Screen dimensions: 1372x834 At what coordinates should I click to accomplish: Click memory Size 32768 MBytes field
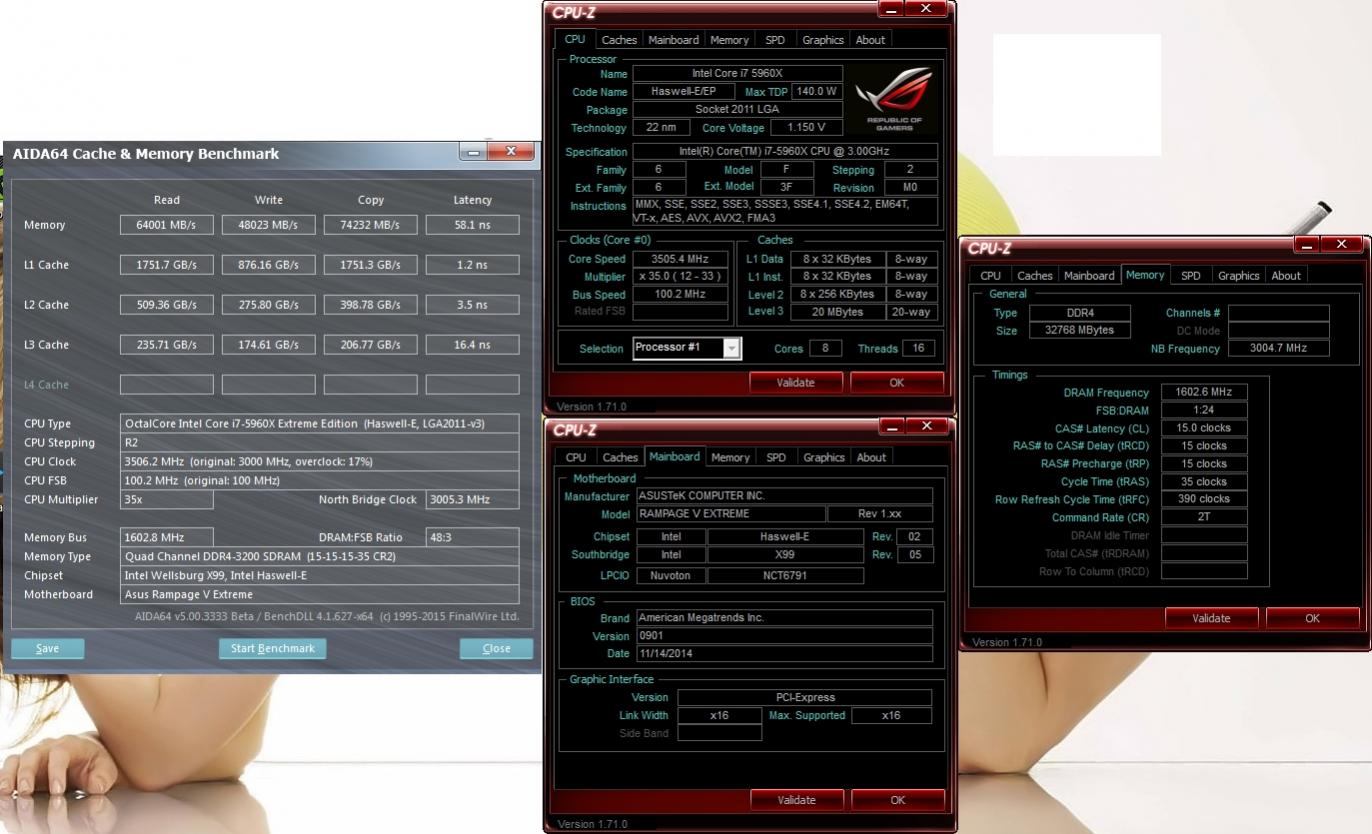[1080, 330]
